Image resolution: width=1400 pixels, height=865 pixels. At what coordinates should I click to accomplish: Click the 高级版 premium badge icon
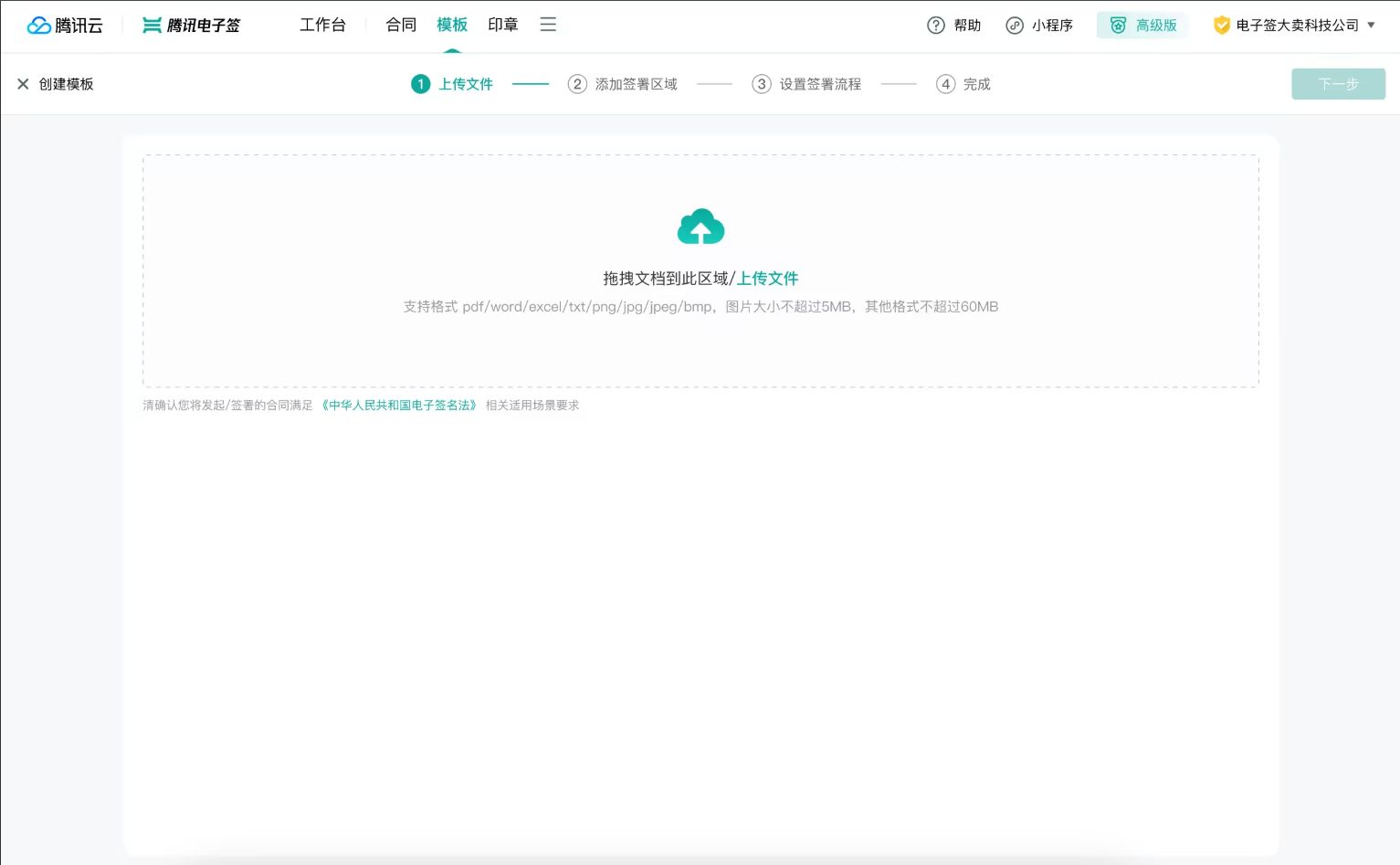(1119, 25)
